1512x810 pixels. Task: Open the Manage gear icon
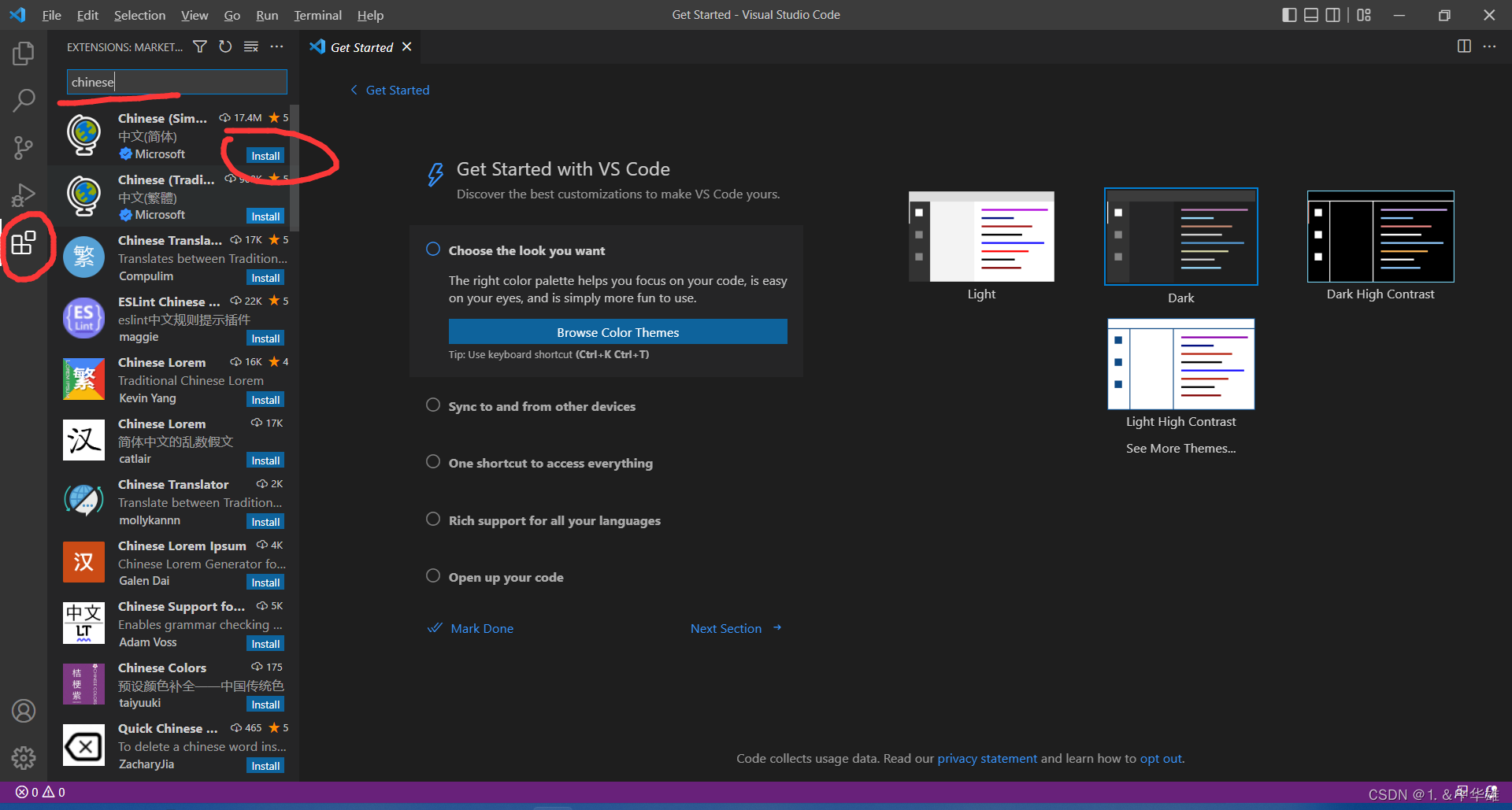24,757
